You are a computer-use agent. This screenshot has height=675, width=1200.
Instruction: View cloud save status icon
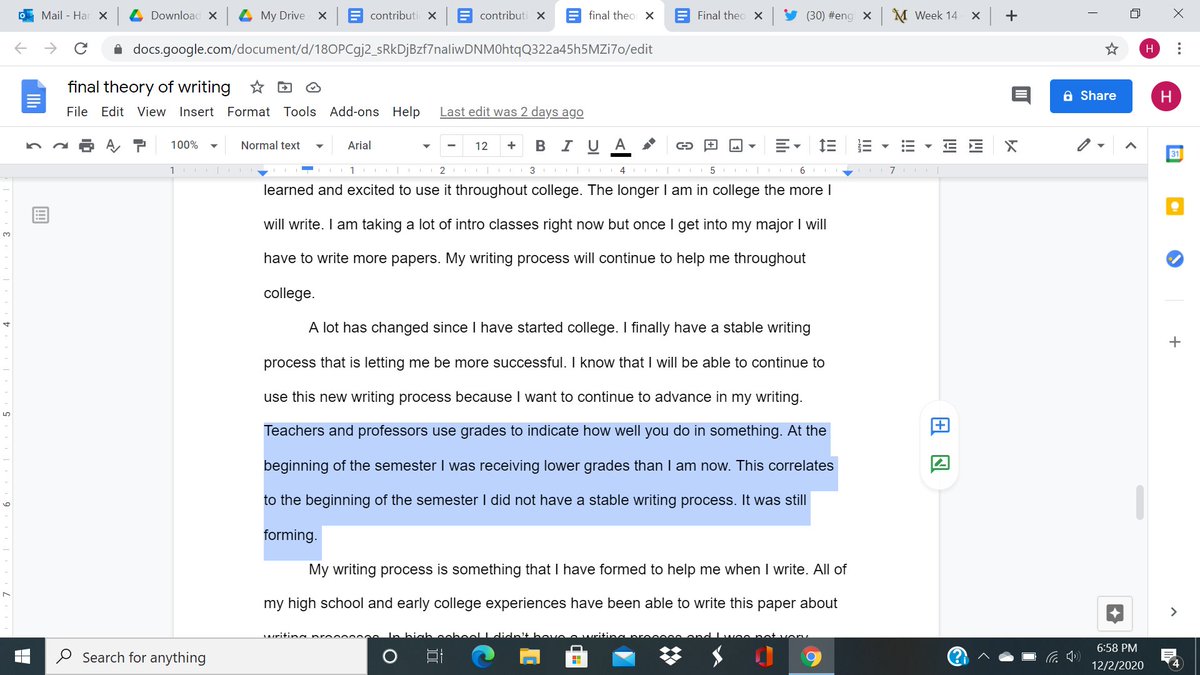point(312,87)
